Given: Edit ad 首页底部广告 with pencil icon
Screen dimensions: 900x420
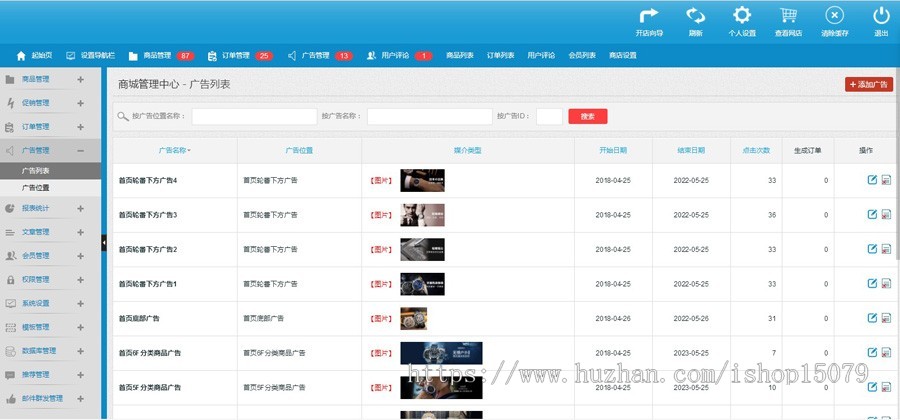Looking at the screenshot, I should (x=872, y=318).
